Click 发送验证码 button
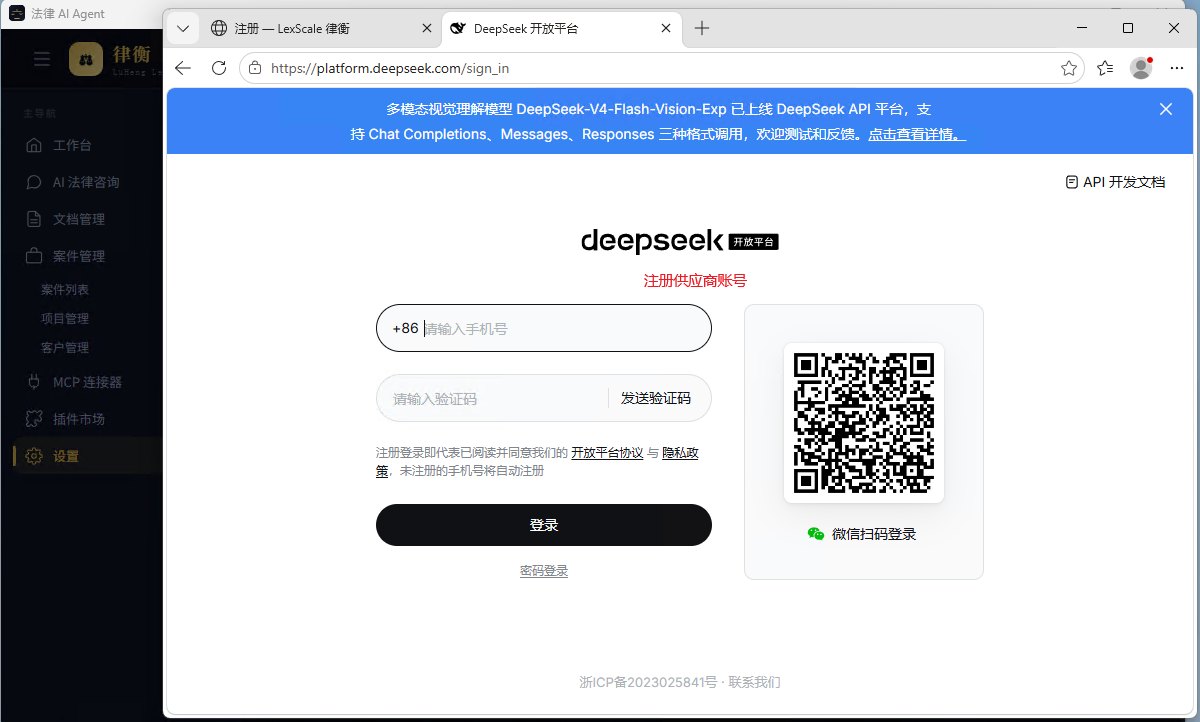The height and width of the screenshot is (722, 1200). (656, 398)
